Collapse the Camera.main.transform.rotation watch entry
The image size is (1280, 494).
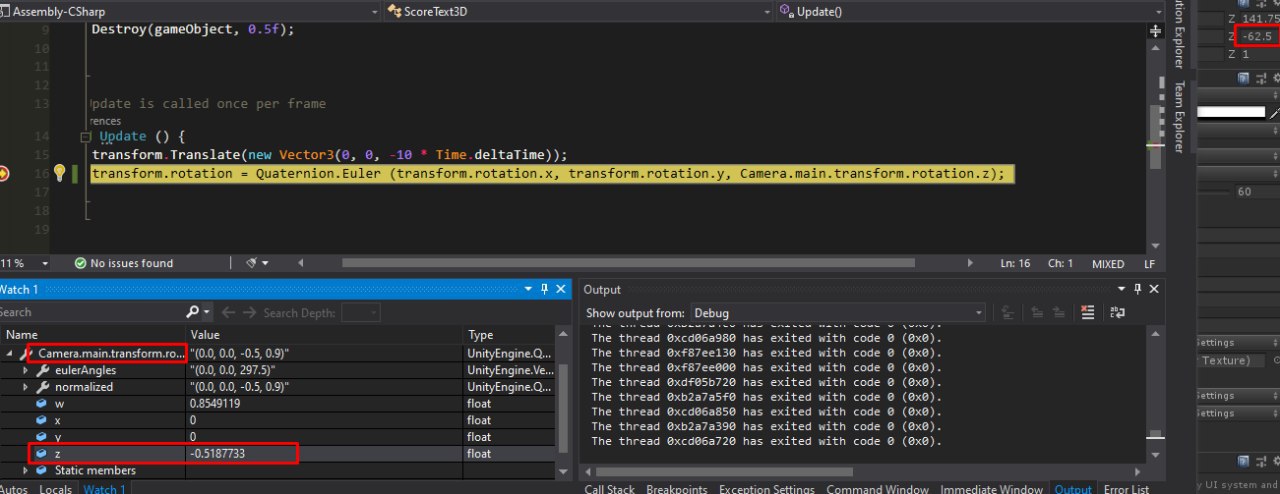coord(10,354)
